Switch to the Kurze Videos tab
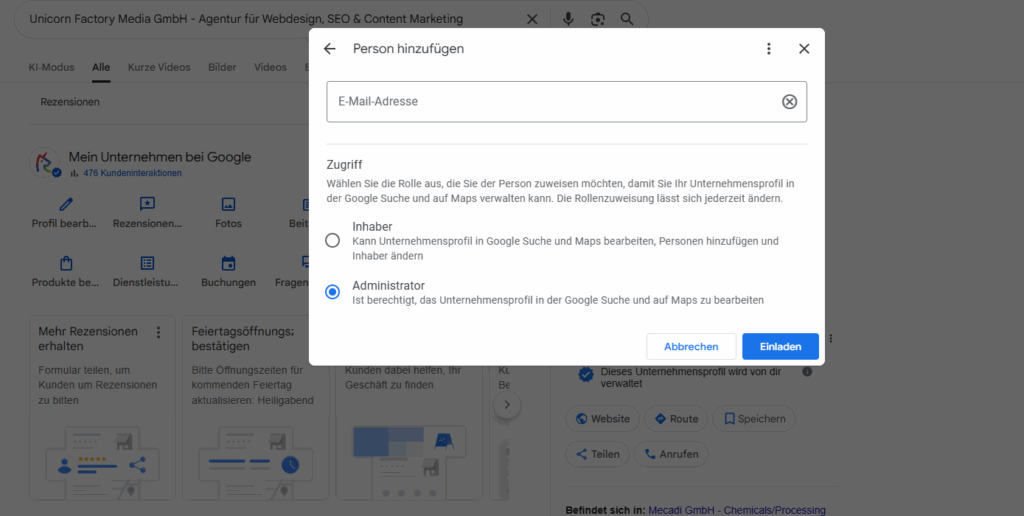This screenshot has height=516, width=1024. tap(158, 67)
